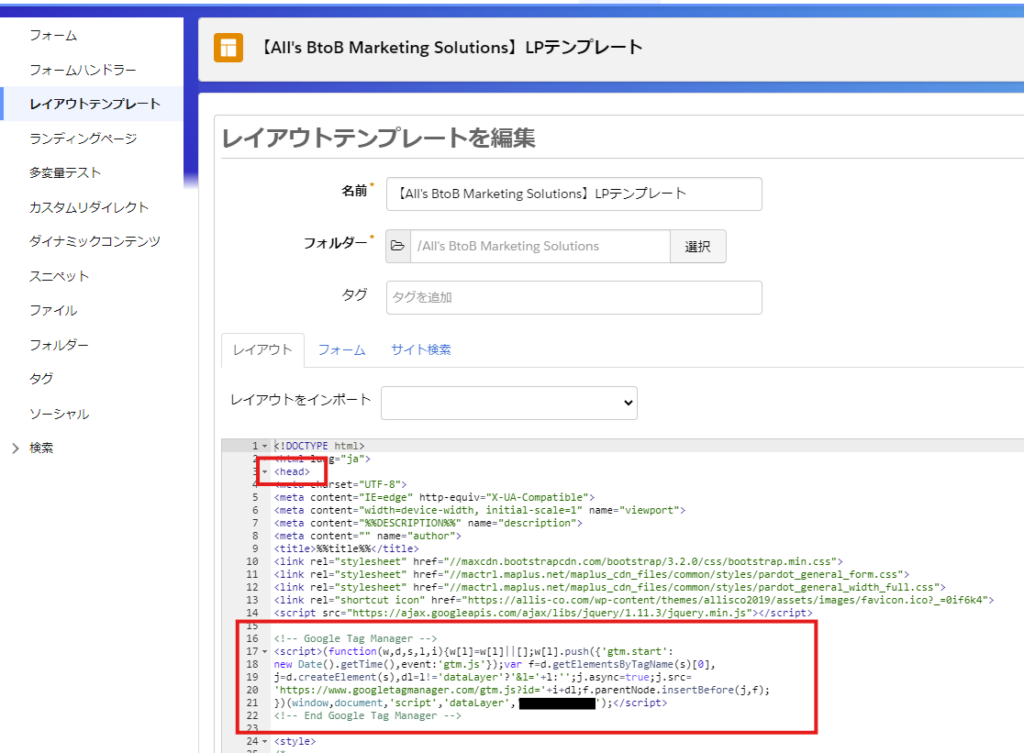Click into the 名前 text field

(x=573, y=194)
